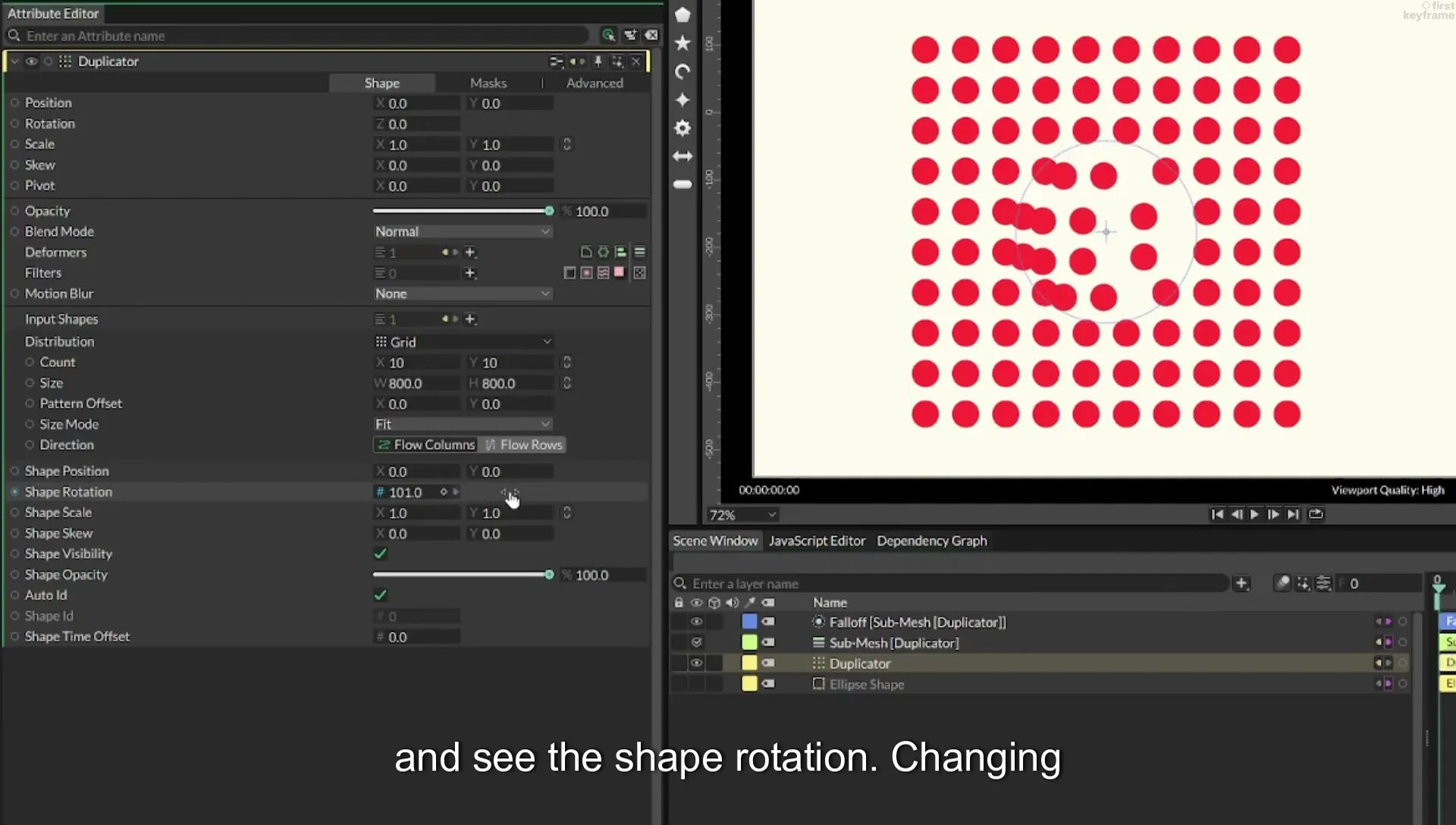The width and height of the screenshot is (1456, 825).
Task: Click the attribute search filter icon
Action: pos(608,35)
